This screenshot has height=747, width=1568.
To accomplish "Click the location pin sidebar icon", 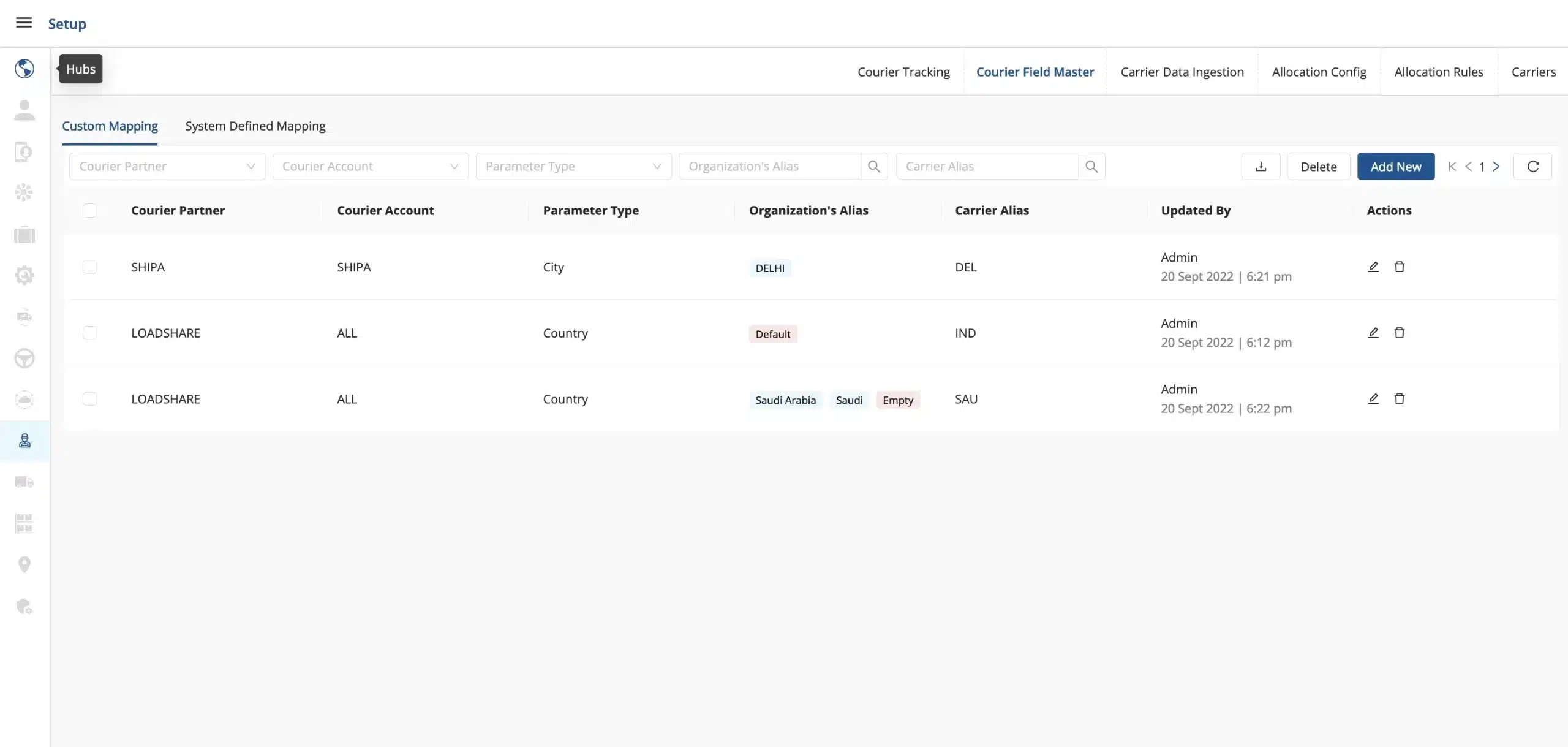I will [24, 564].
